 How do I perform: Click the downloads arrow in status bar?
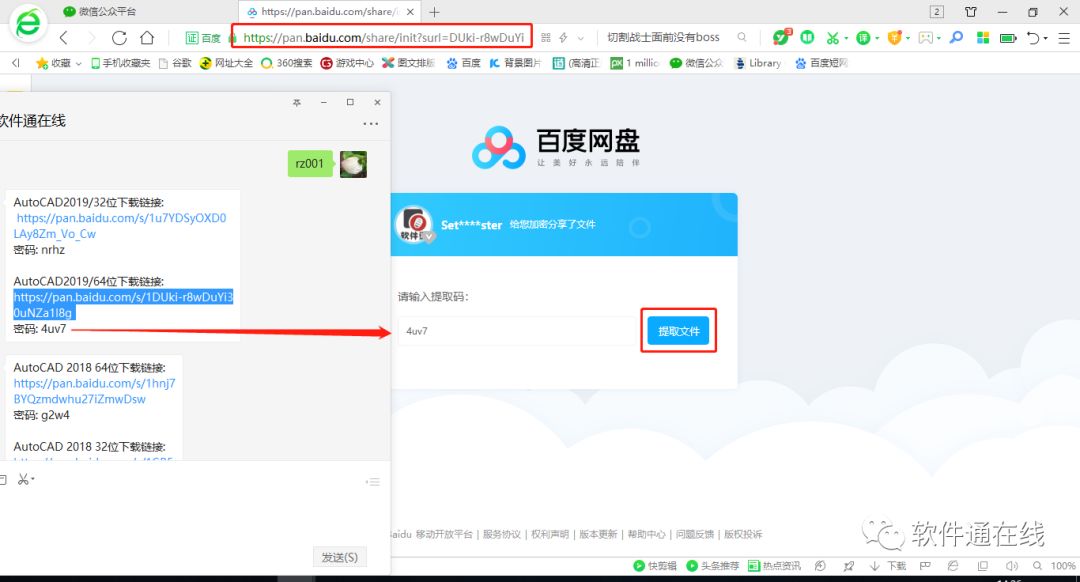874,566
